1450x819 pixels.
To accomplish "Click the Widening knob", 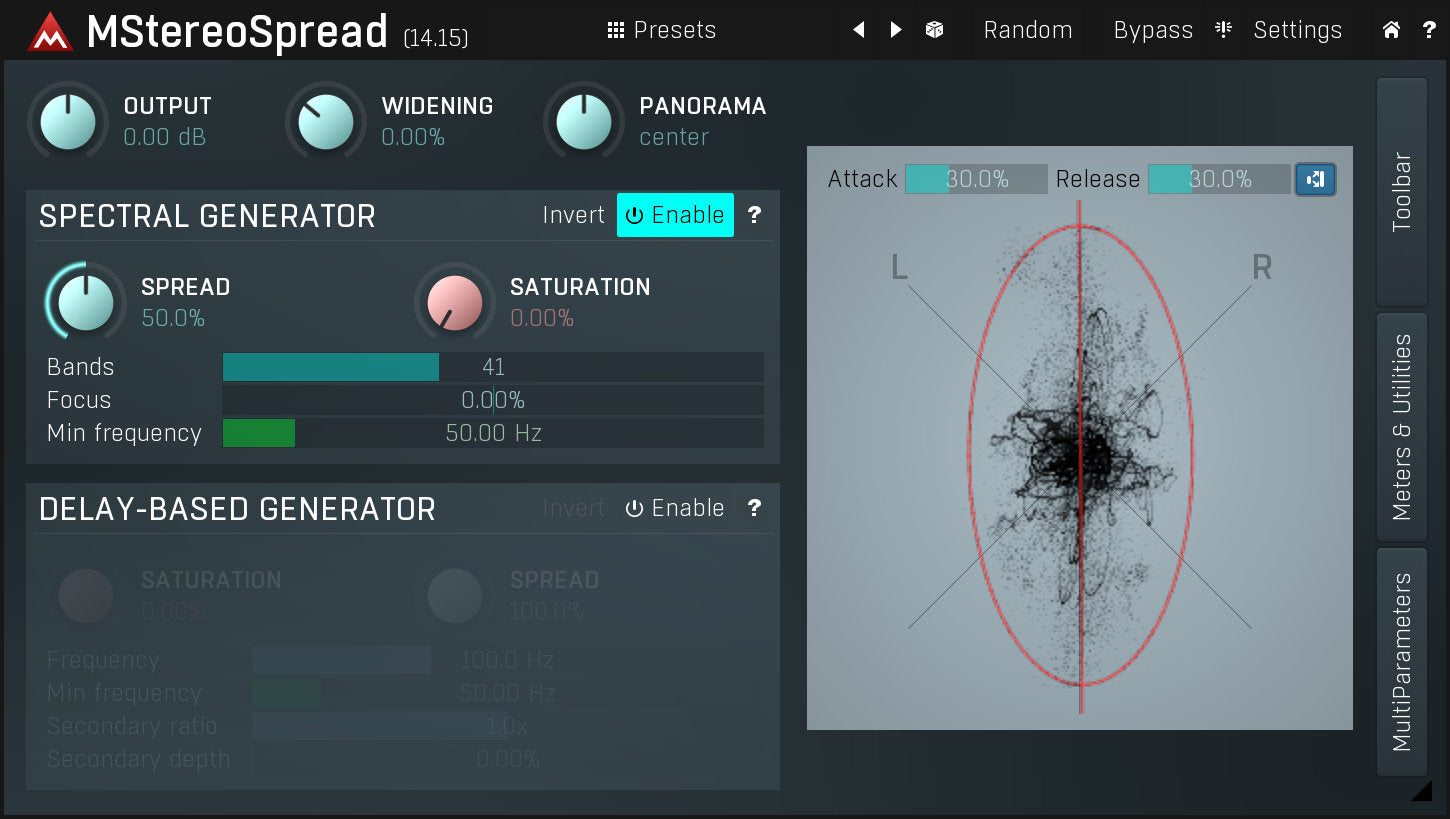I will pyautogui.click(x=326, y=123).
